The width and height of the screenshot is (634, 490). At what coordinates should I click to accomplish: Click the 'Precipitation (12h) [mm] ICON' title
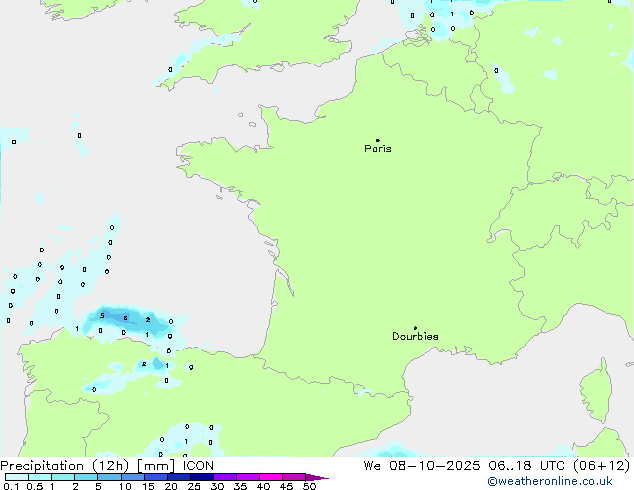tap(107, 466)
